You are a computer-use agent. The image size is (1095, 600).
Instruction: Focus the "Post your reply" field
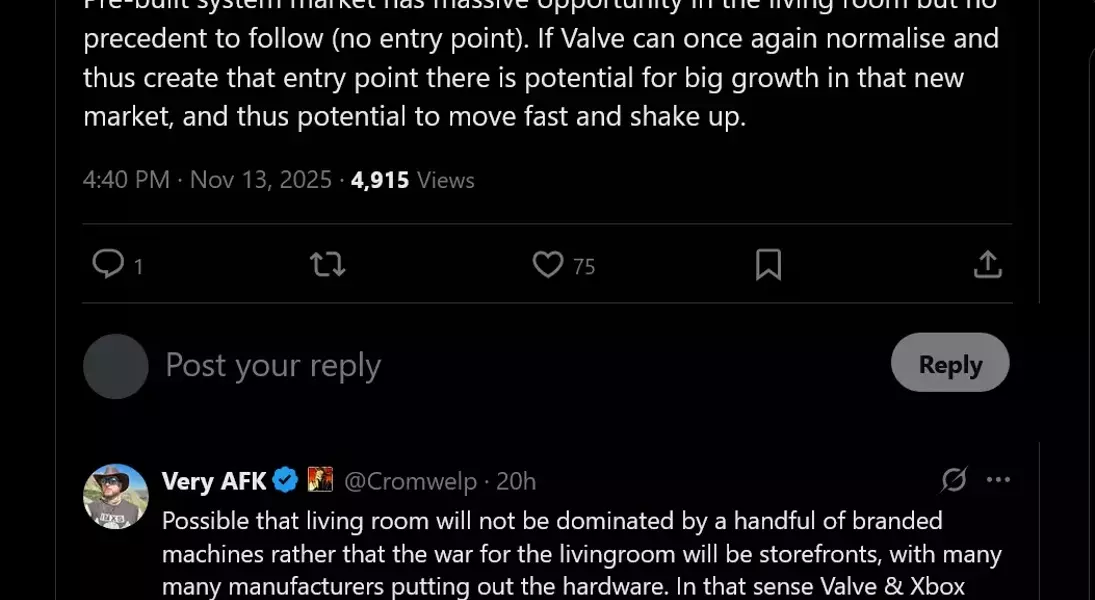(500, 365)
